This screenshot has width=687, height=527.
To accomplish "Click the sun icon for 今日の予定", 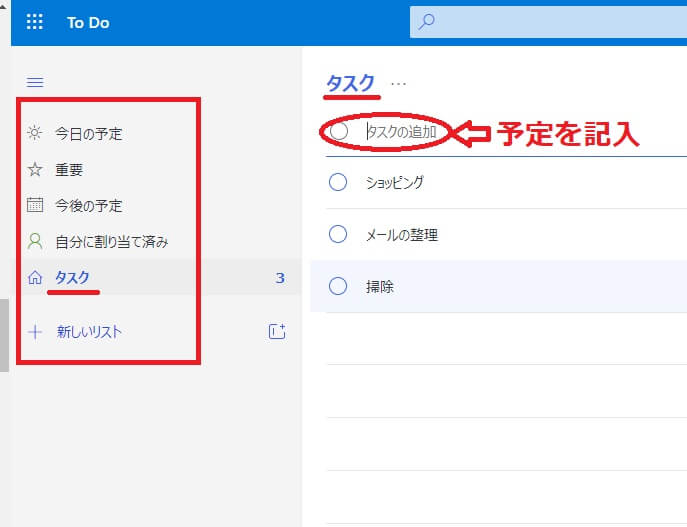I will tap(35, 134).
